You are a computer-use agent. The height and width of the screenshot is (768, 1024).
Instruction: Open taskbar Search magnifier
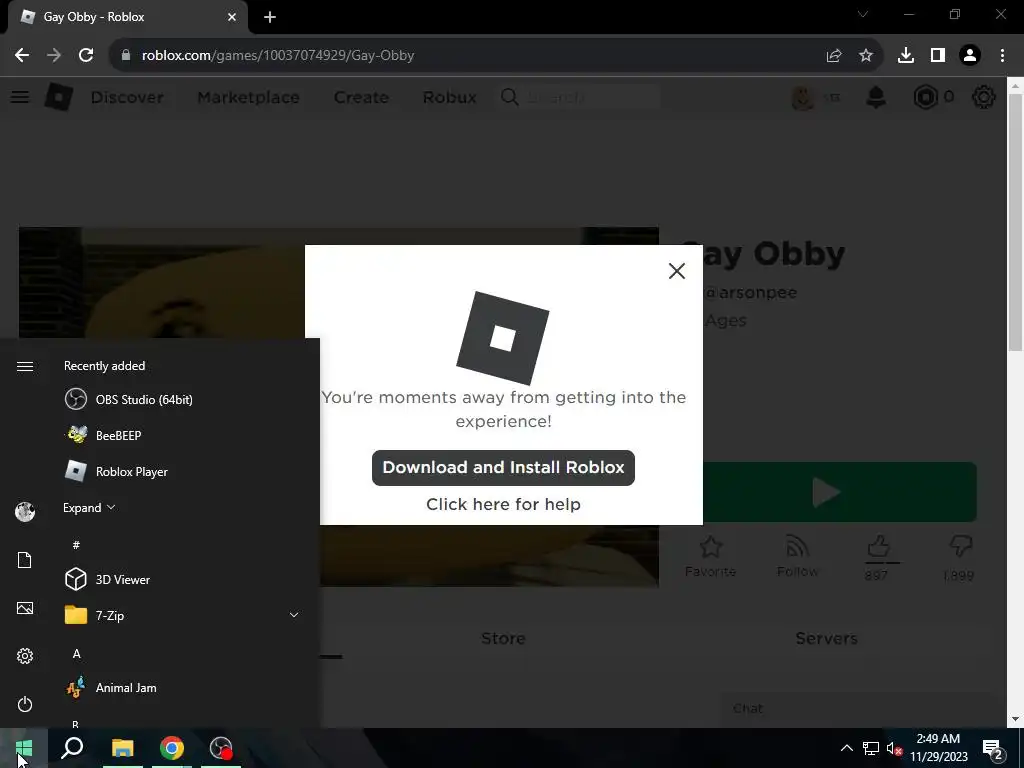coord(72,748)
